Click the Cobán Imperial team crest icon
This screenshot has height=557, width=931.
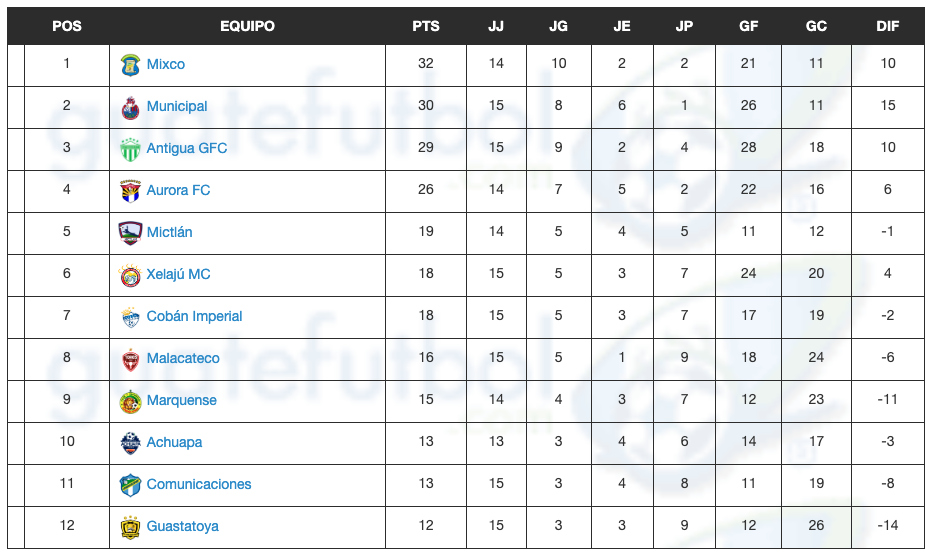coord(130,316)
